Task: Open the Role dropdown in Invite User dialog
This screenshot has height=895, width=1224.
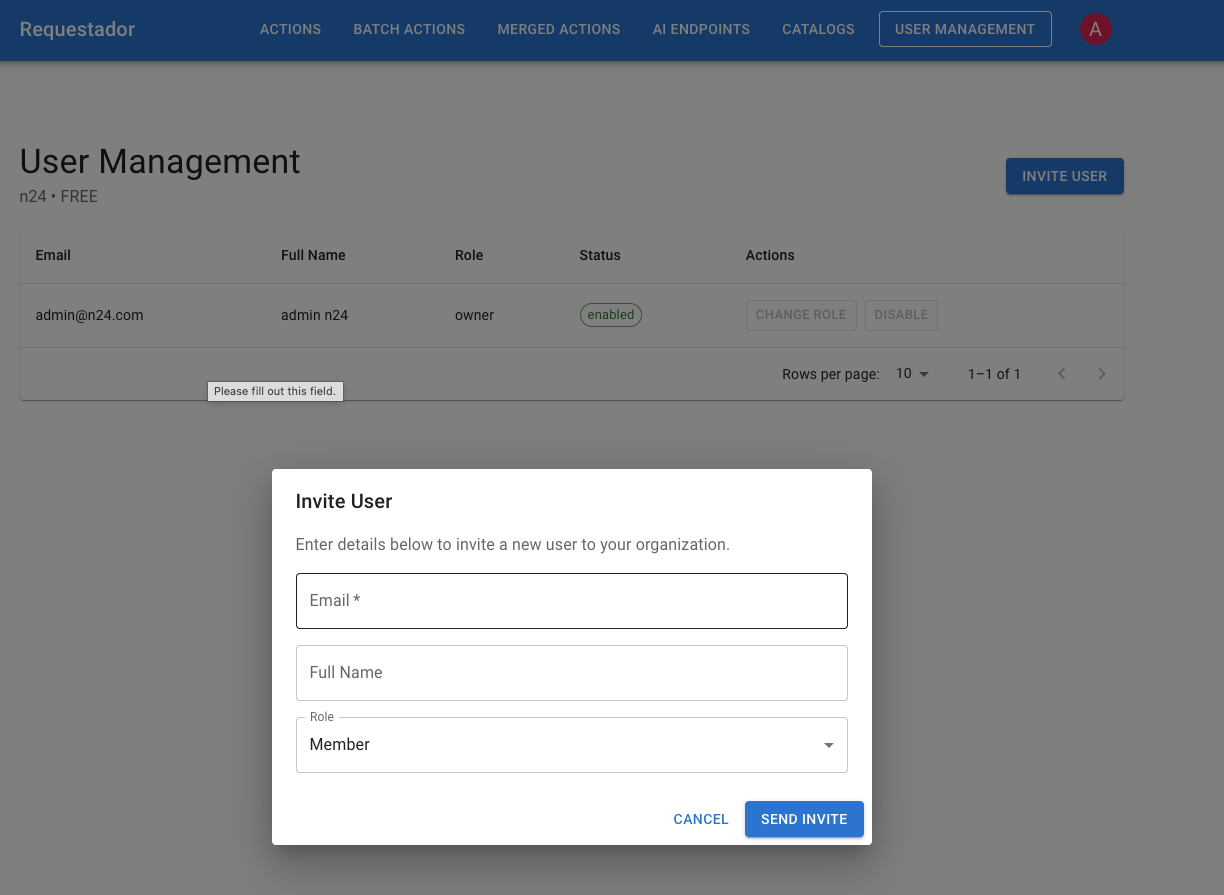Action: coord(571,745)
